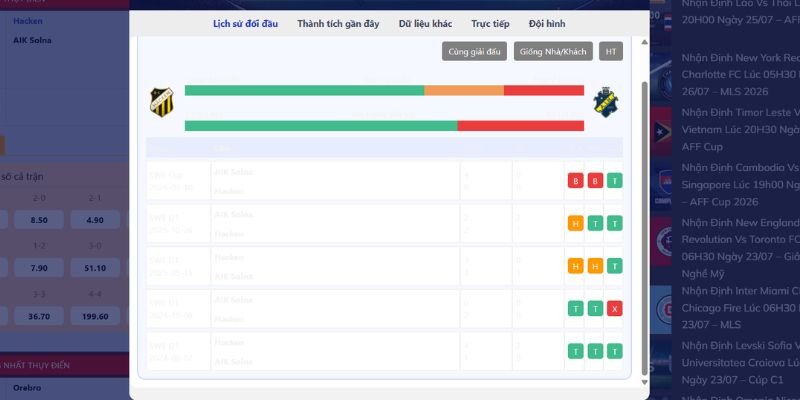Pick the 36.70 odds for 3-3
This screenshot has height=400, width=800.
[39, 316]
